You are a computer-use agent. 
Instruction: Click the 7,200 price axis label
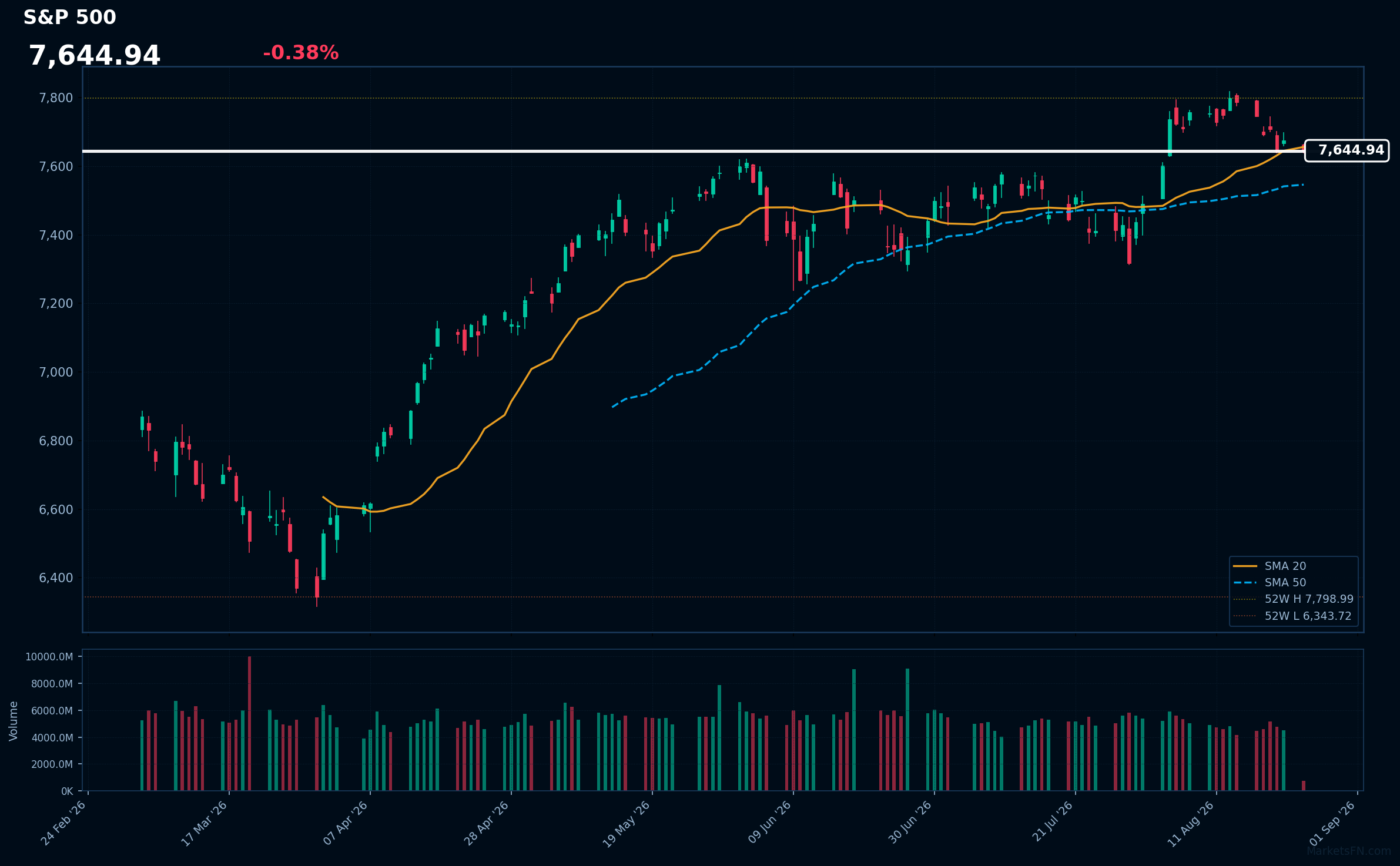56,304
